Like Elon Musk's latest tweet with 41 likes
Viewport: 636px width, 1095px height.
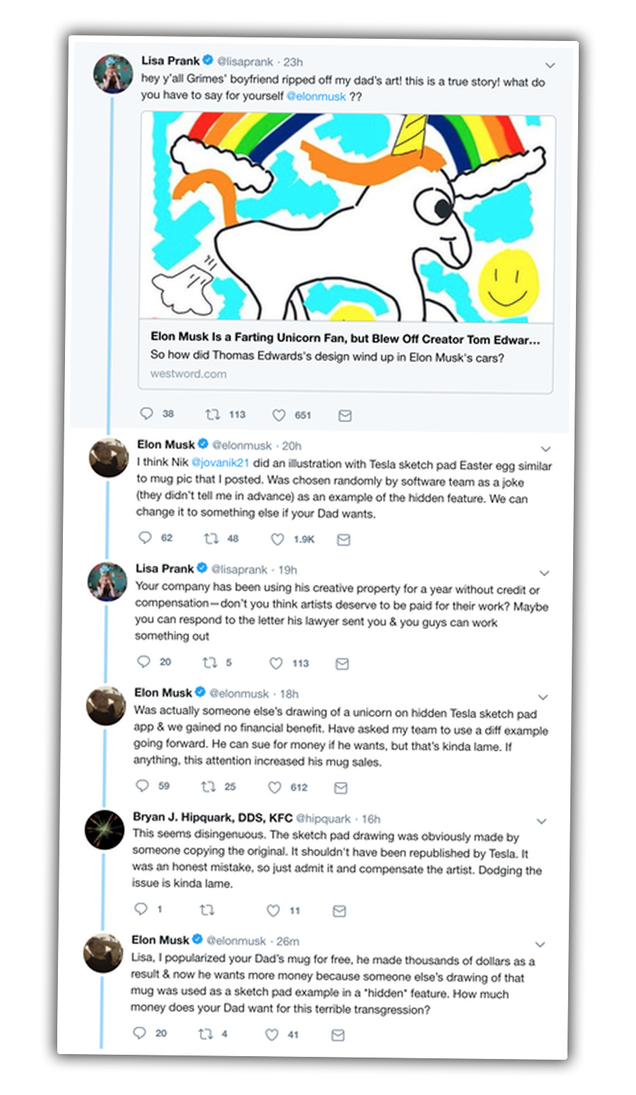(x=272, y=1035)
